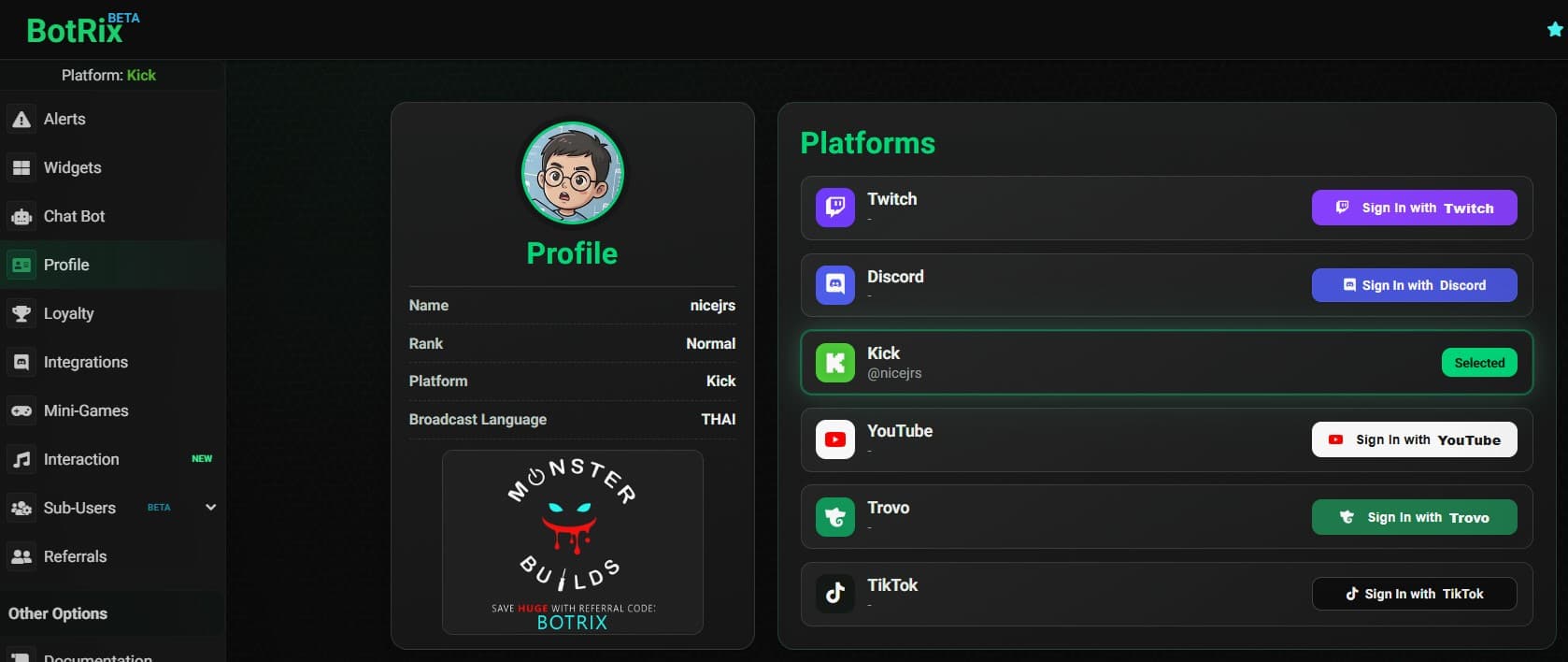Click the BotRix BETA logo
This screenshot has height=662, width=1568.
tap(83, 30)
